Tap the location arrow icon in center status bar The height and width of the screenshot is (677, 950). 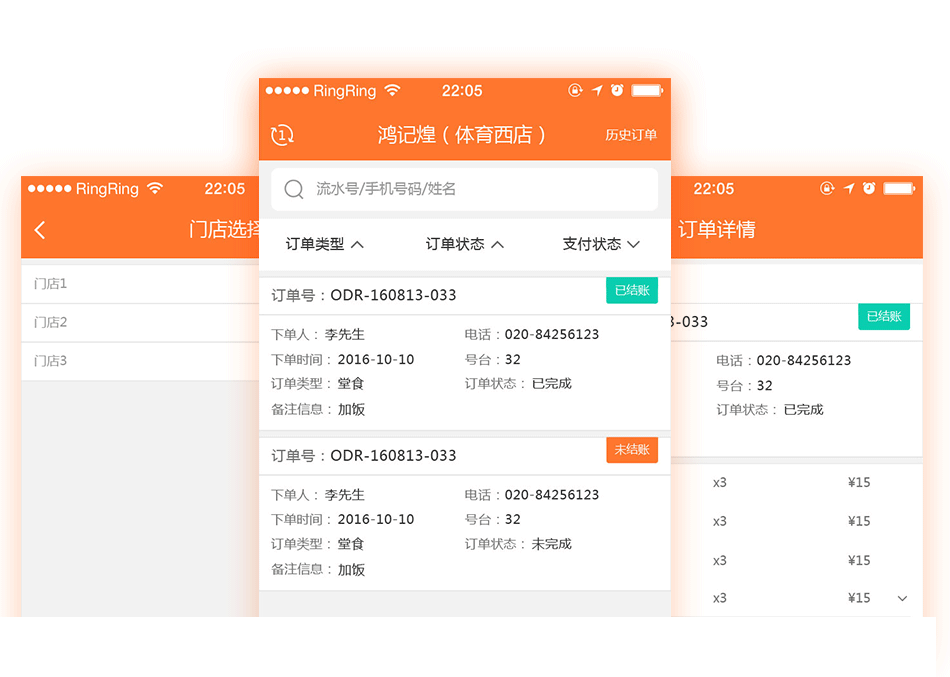(597, 90)
